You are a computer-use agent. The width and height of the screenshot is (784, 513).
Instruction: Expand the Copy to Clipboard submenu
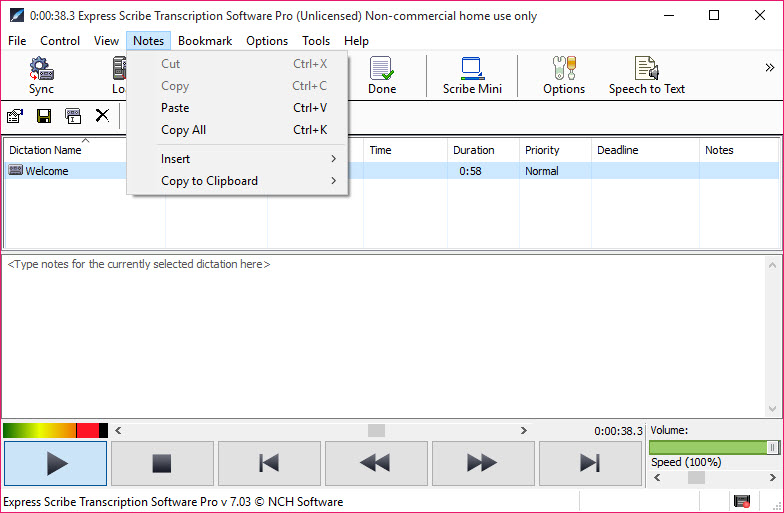[x=237, y=180]
